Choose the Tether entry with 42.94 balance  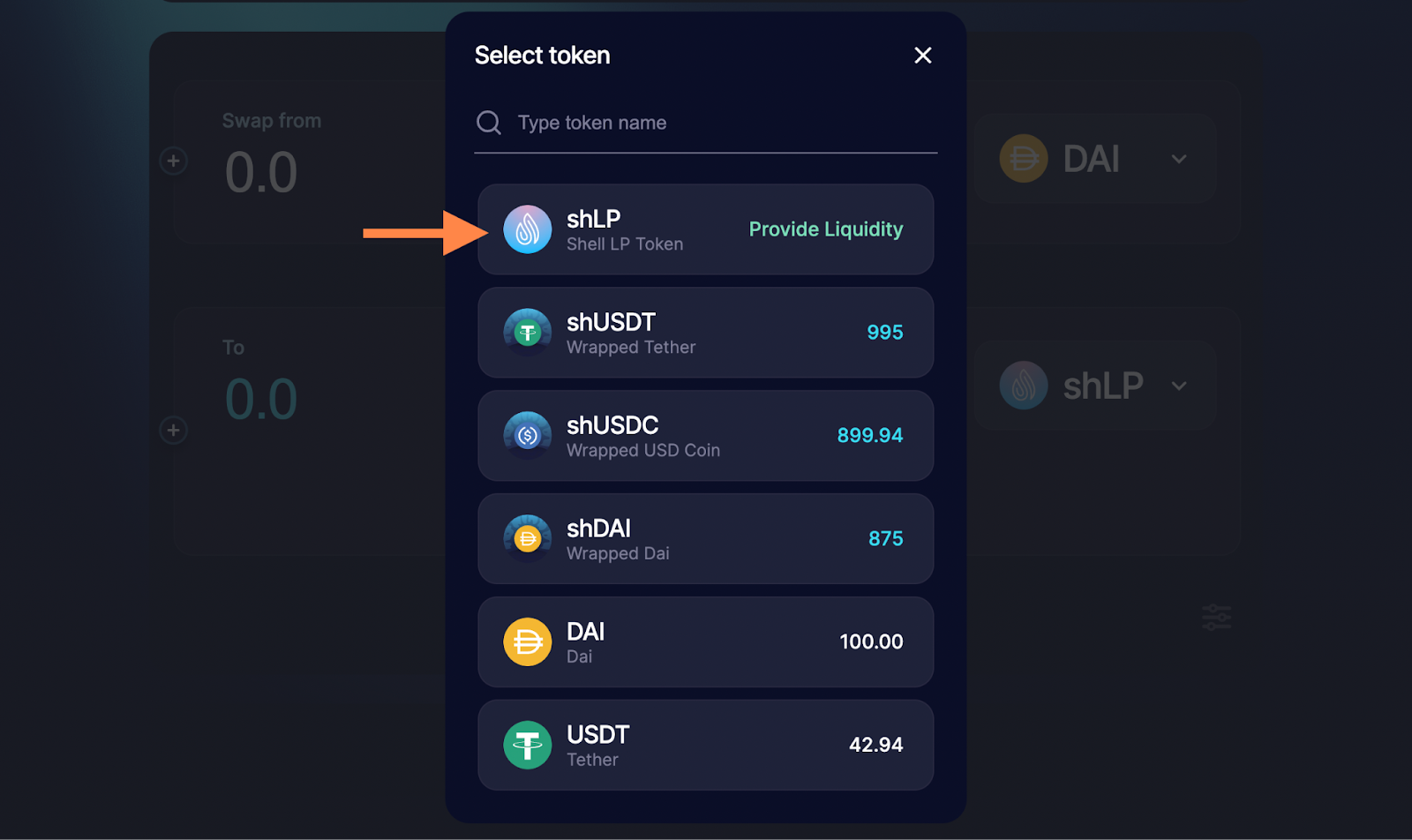tap(706, 745)
